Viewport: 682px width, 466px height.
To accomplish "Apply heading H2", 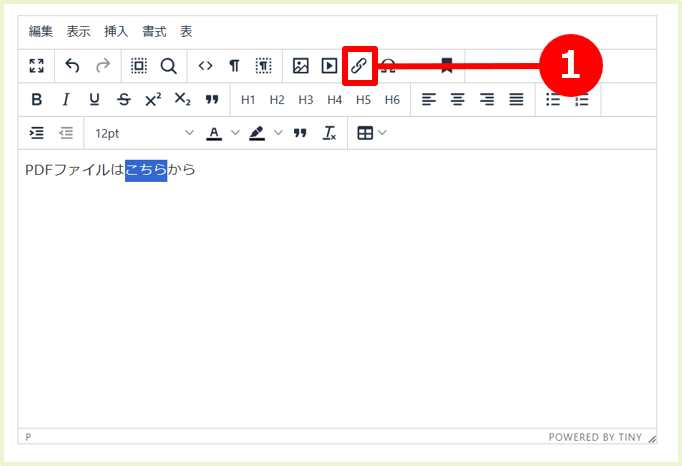I will (x=277, y=100).
